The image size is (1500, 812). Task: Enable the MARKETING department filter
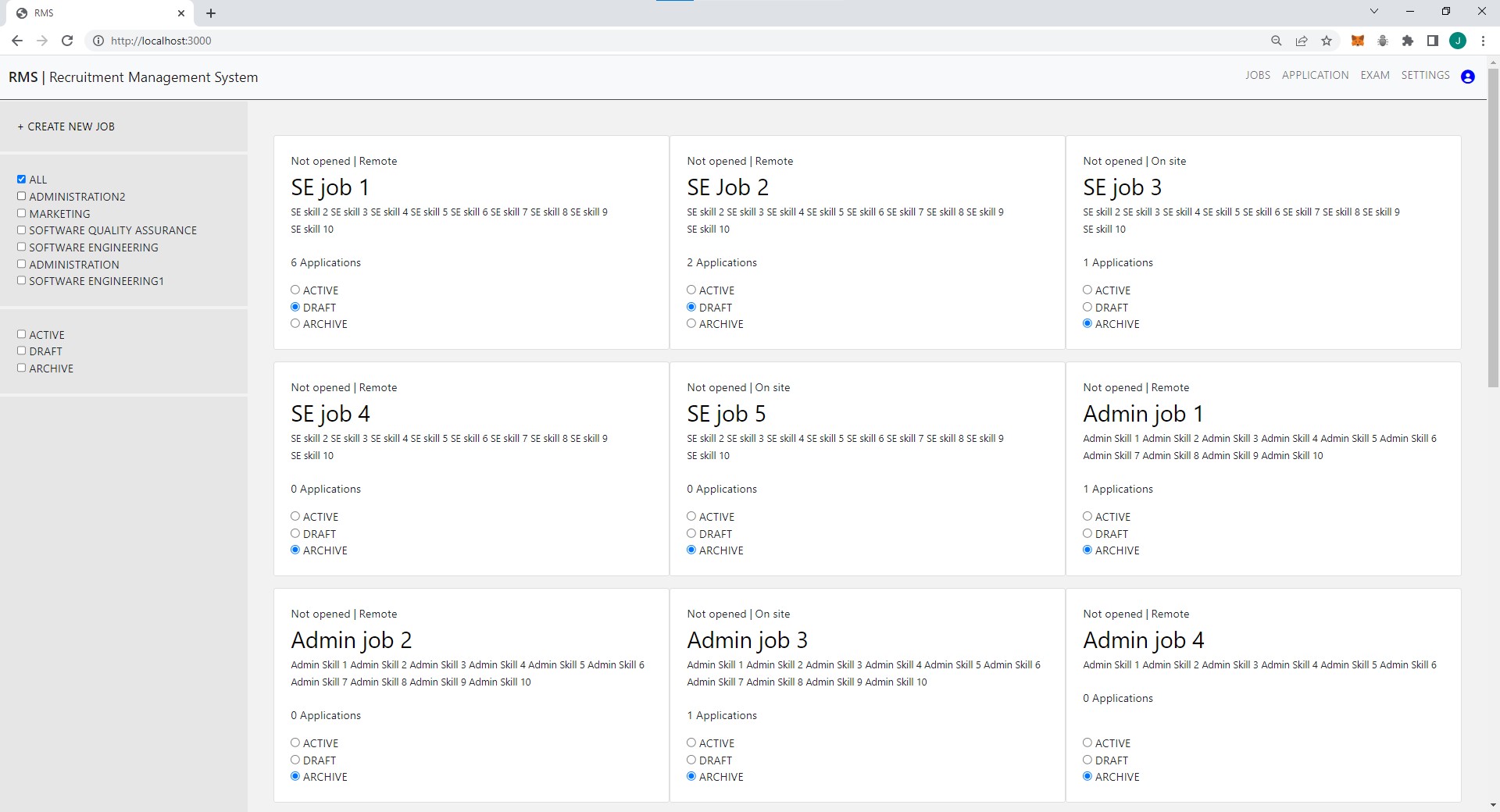click(x=21, y=212)
